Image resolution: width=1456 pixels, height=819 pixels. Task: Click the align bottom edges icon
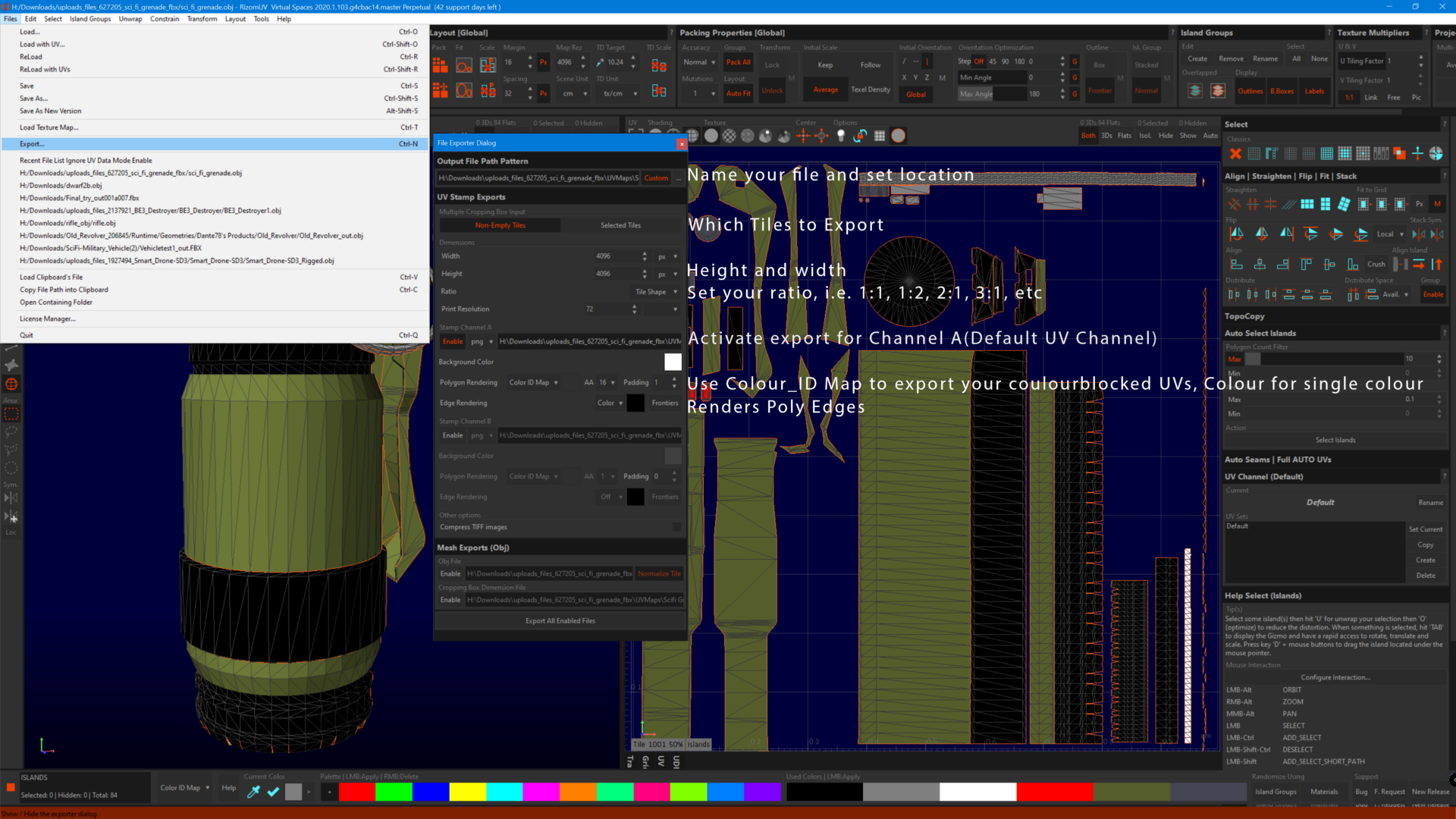[1352, 265]
